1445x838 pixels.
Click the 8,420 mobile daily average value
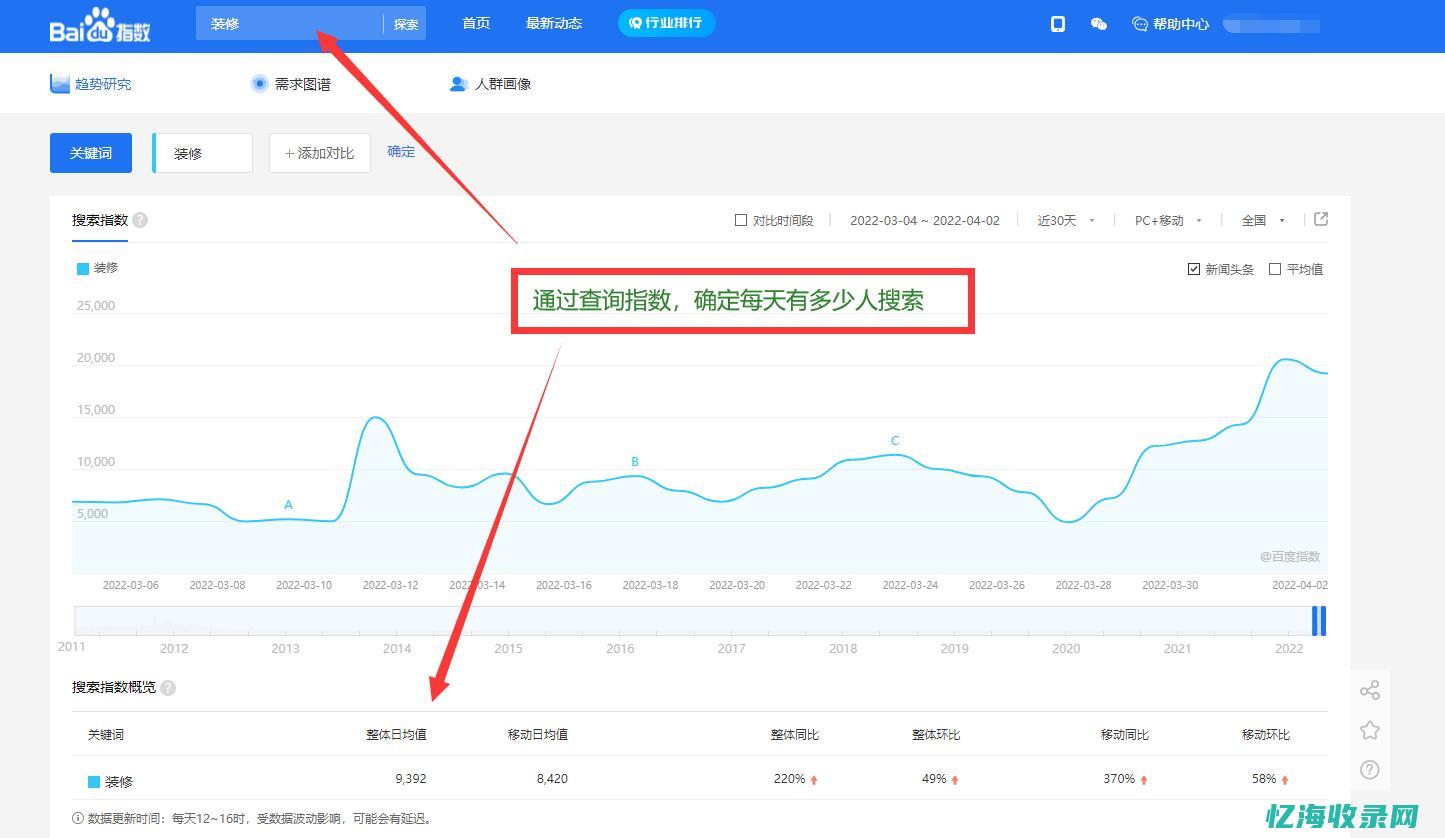click(552, 779)
